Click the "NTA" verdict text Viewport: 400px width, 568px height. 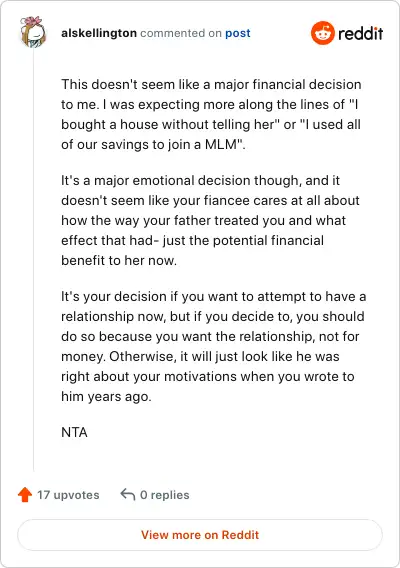tap(74, 432)
